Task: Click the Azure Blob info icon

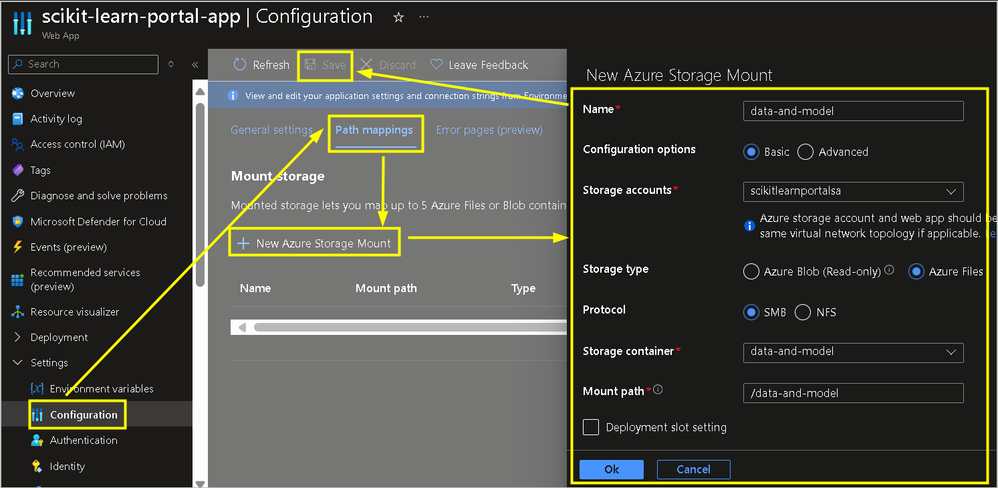Action: (x=889, y=270)
